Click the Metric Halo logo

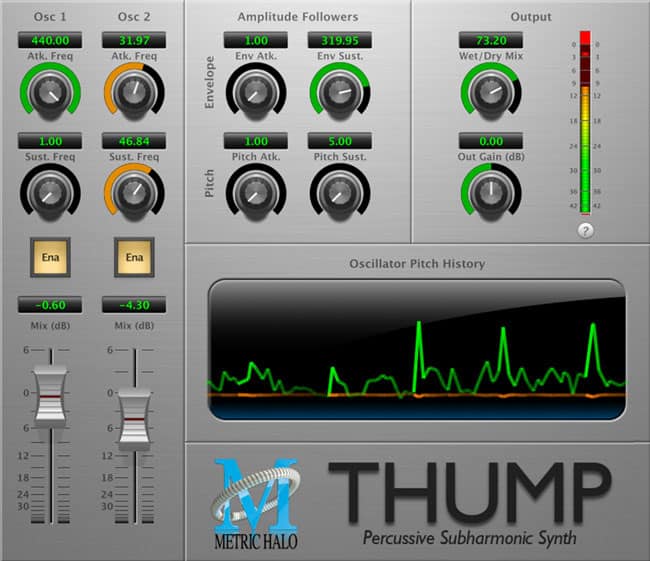pyautogui.click(x=256, y=505)
